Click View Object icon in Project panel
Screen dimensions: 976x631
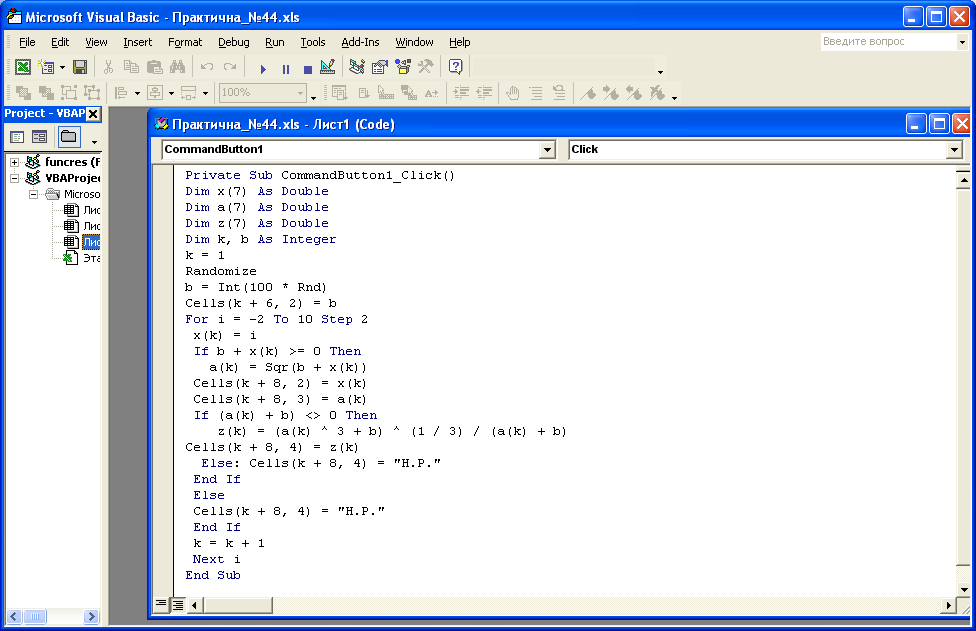(39, 137)
